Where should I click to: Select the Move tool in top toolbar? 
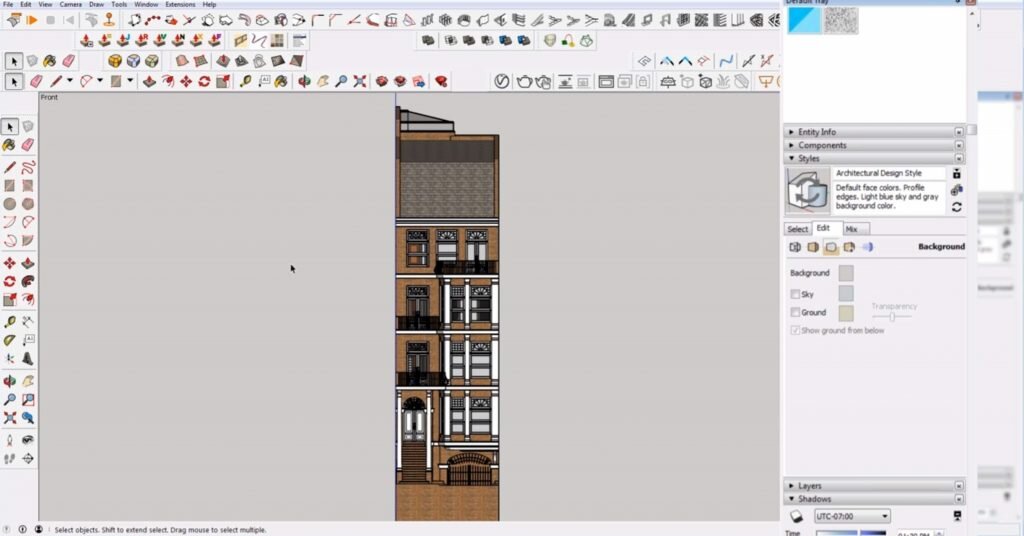tap(186, 82)
